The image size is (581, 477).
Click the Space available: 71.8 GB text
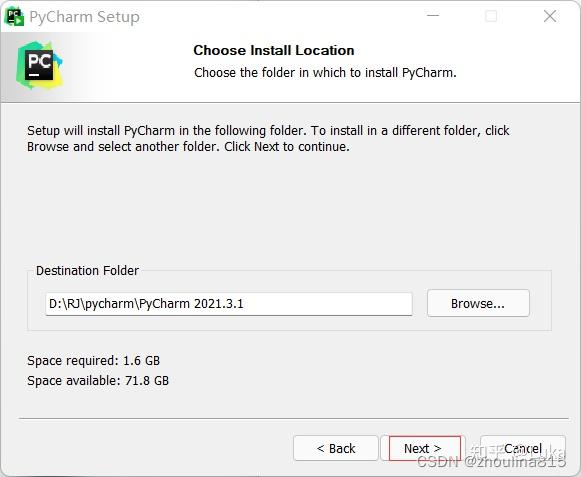tap(98, 380)
